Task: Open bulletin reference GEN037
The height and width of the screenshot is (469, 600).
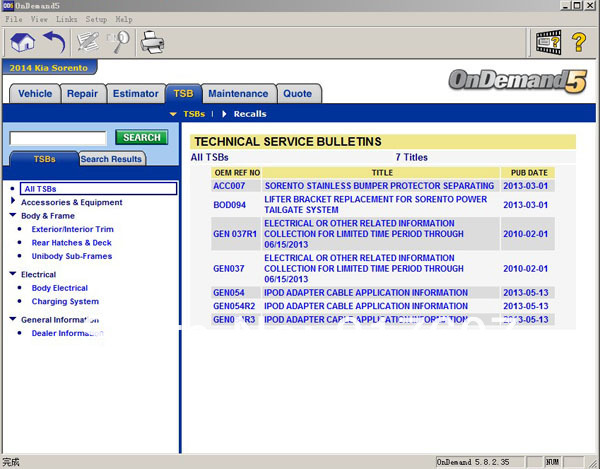Action: point(228,269)
